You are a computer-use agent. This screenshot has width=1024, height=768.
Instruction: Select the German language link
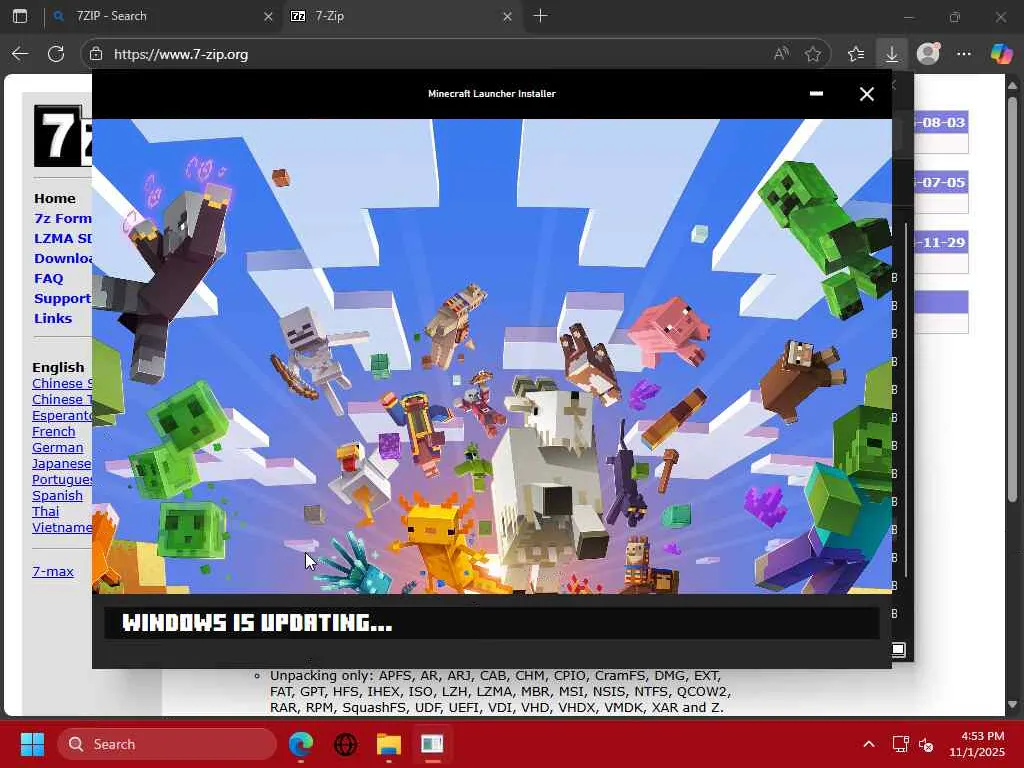click(57, 448)
